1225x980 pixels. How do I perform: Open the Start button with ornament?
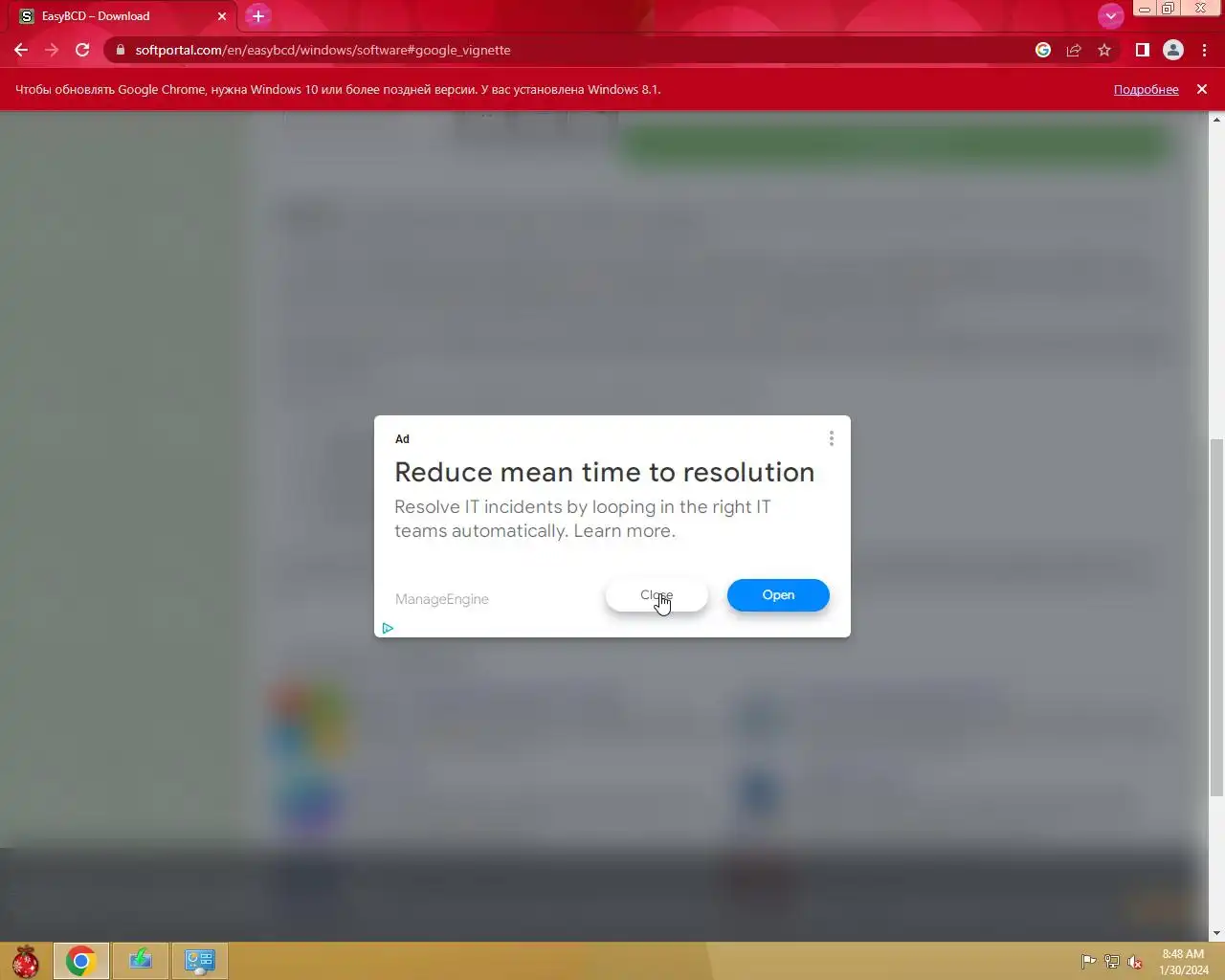25,961
